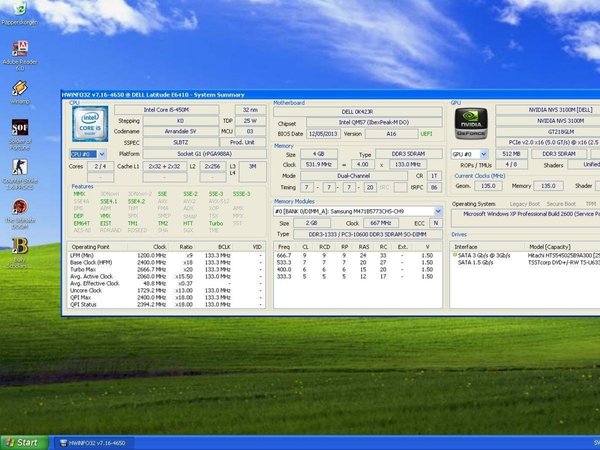Screen dimensions: 600x450
Task: Click the EM64T feature flag
Action: pos(82,223)
